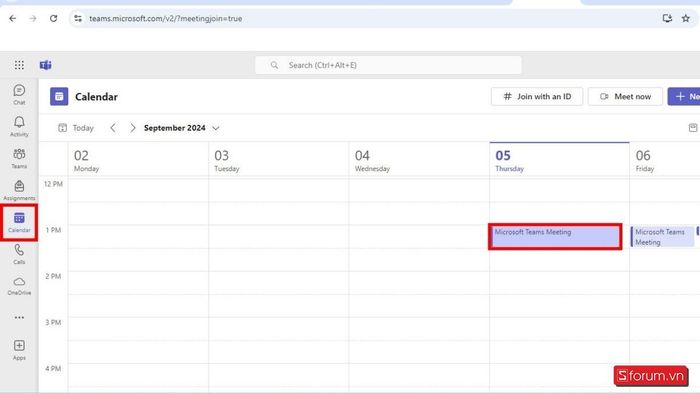Click the 3 PM time label

(x=53, y=322)
